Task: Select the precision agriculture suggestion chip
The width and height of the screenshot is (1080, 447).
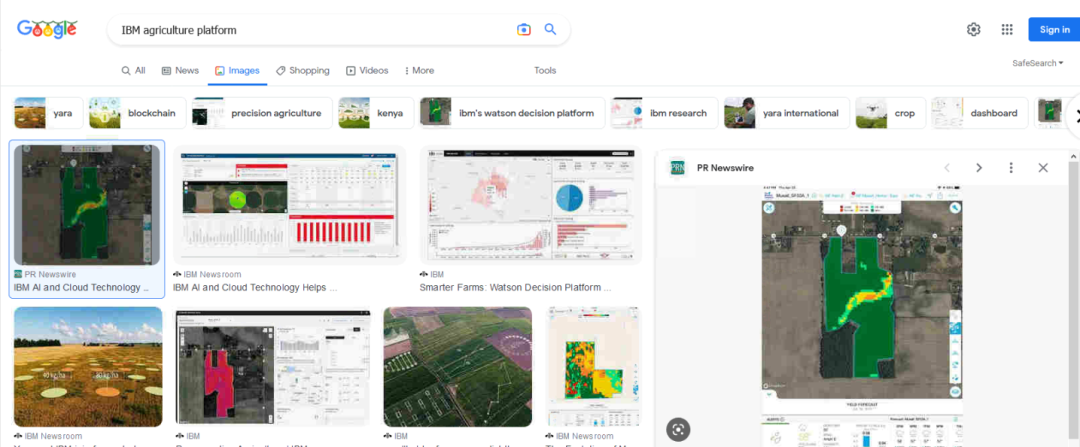Action: tap(264, 113)
